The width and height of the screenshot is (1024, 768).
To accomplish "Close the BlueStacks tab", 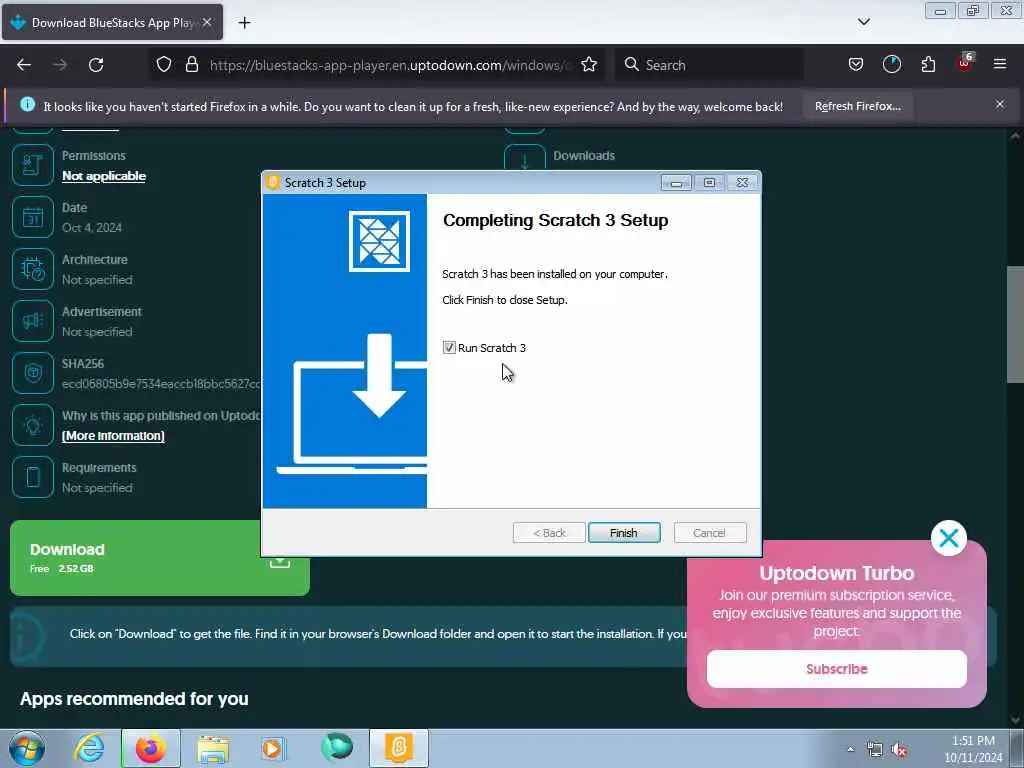I will click(207, 22).
